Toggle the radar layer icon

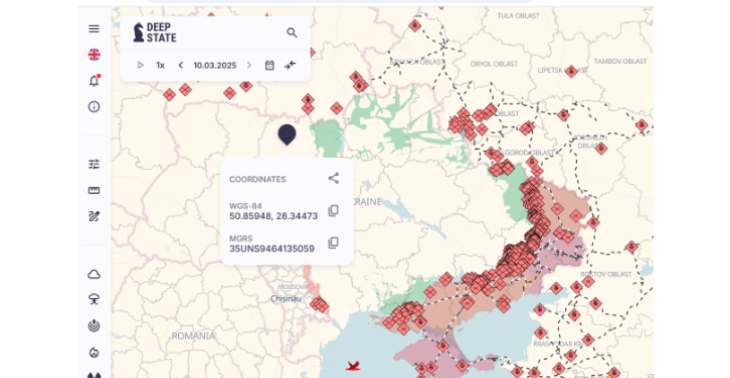tap(94, 325)
